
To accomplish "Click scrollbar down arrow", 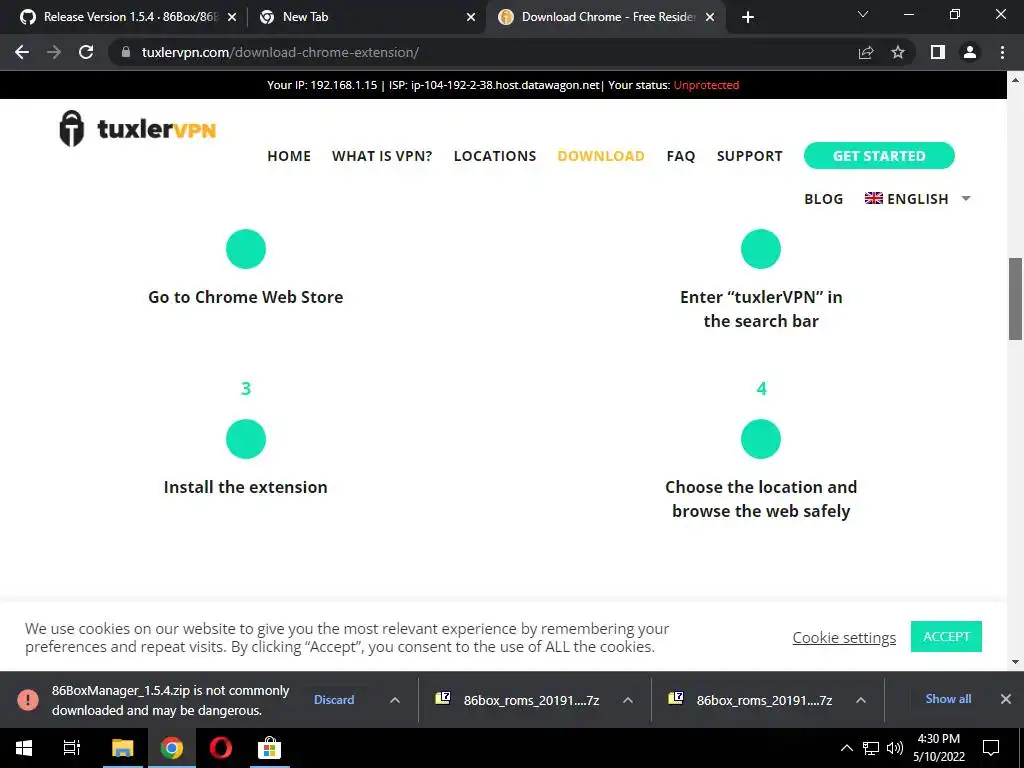I will [x=1015, y=662].
